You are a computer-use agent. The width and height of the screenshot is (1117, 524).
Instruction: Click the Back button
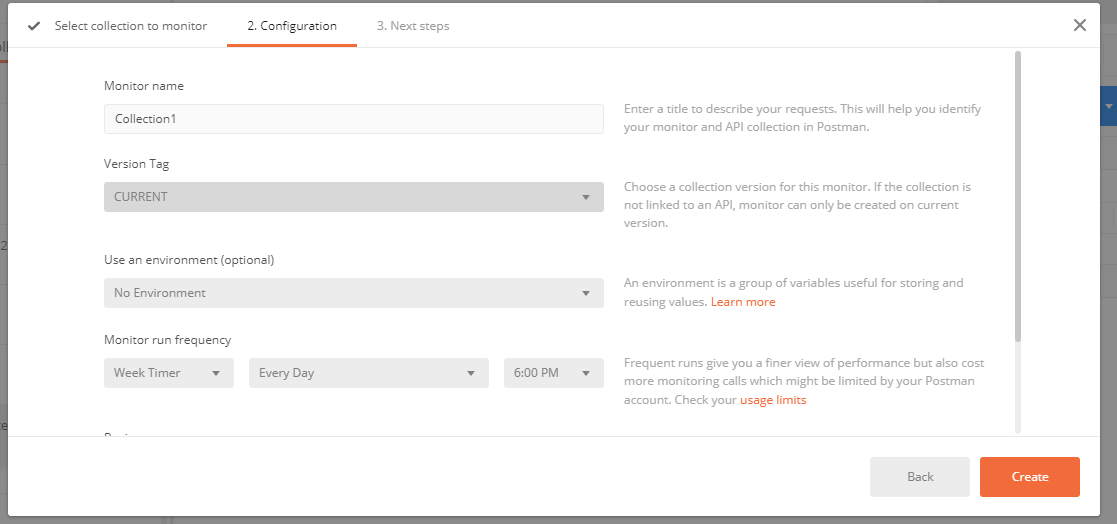pyautogui.click(x=920, y=477)
